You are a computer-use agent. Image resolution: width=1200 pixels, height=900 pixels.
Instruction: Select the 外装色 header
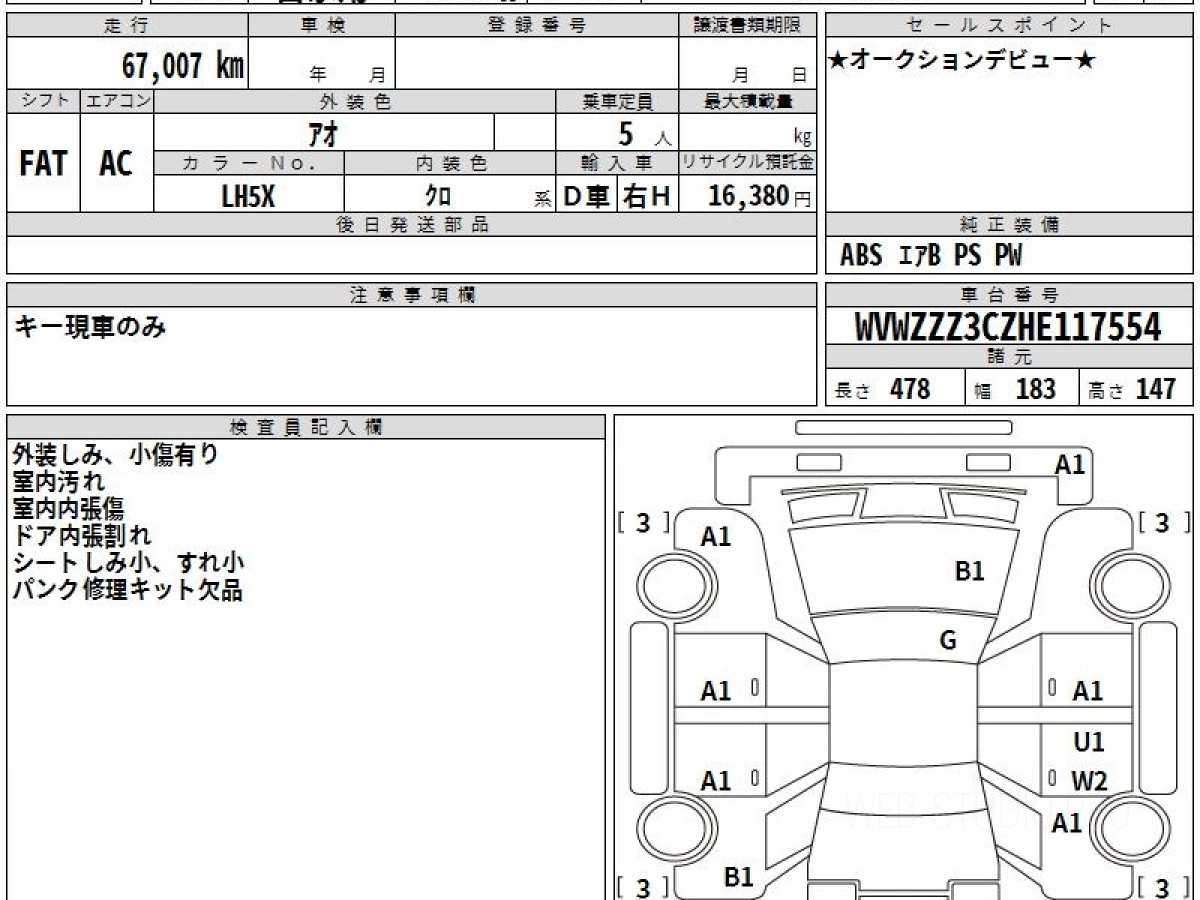tap(355, 101)
